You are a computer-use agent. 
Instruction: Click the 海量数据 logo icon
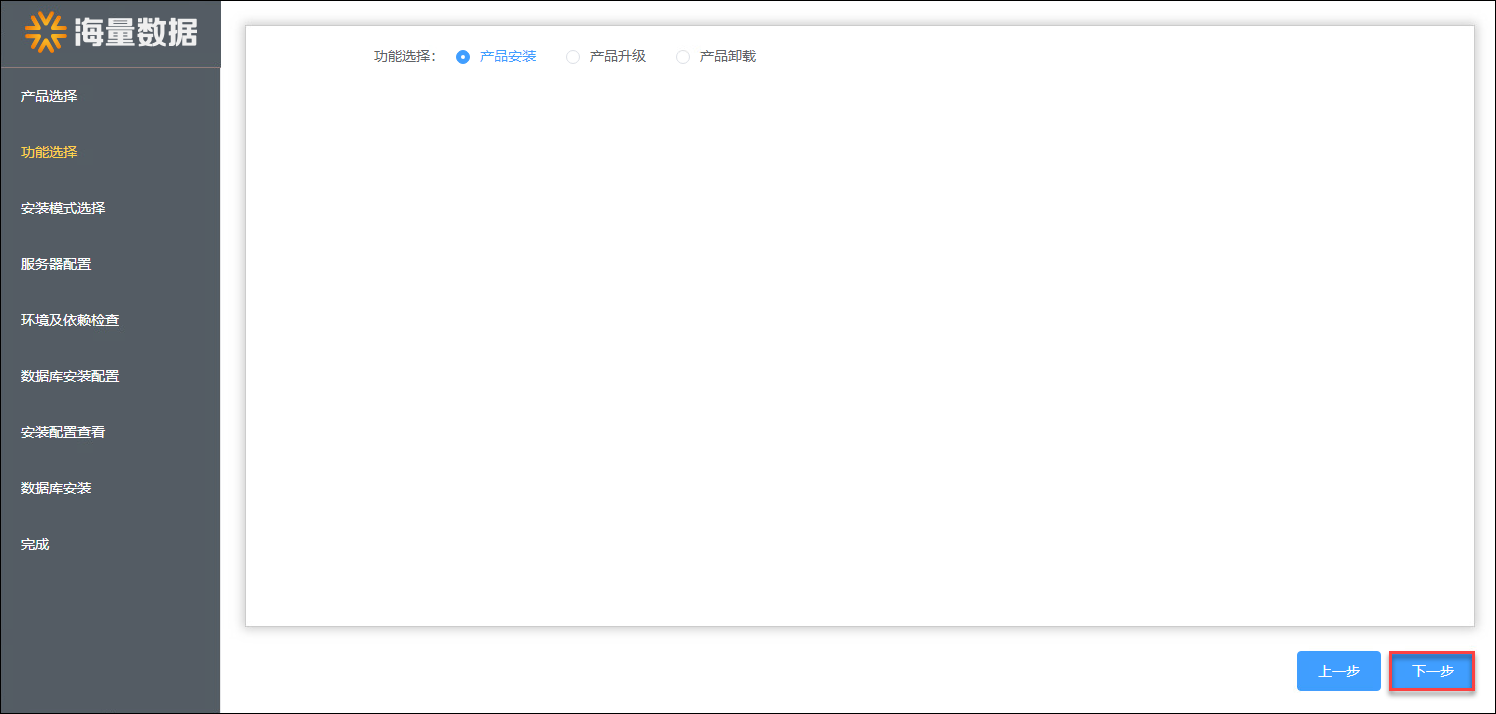click(45, 32)
